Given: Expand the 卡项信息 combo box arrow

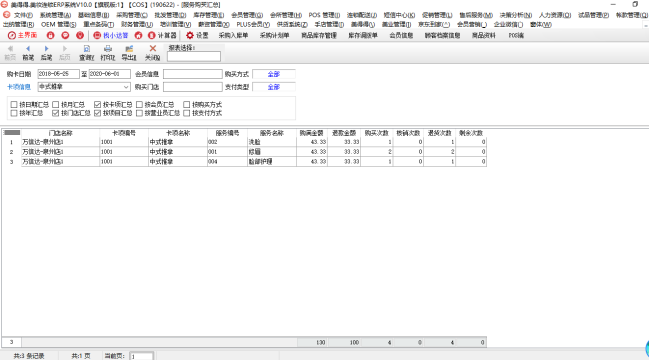Looking at the screenshot, I should pyautogui.click(x=126, y=87).
